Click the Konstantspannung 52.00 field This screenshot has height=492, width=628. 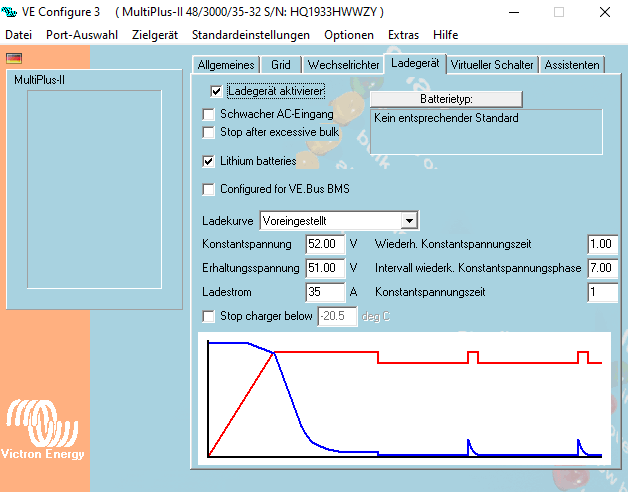point(325,244)
